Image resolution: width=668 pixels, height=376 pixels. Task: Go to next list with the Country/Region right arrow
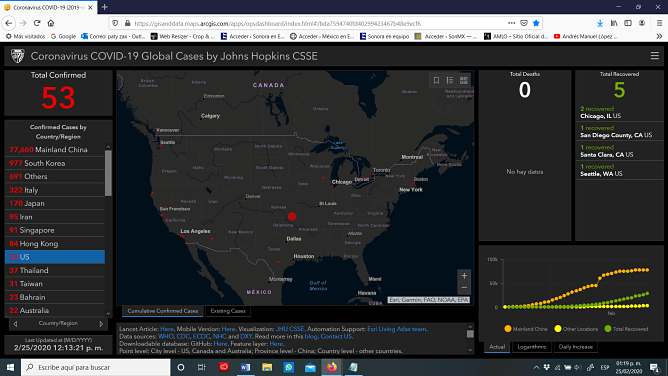101,324
